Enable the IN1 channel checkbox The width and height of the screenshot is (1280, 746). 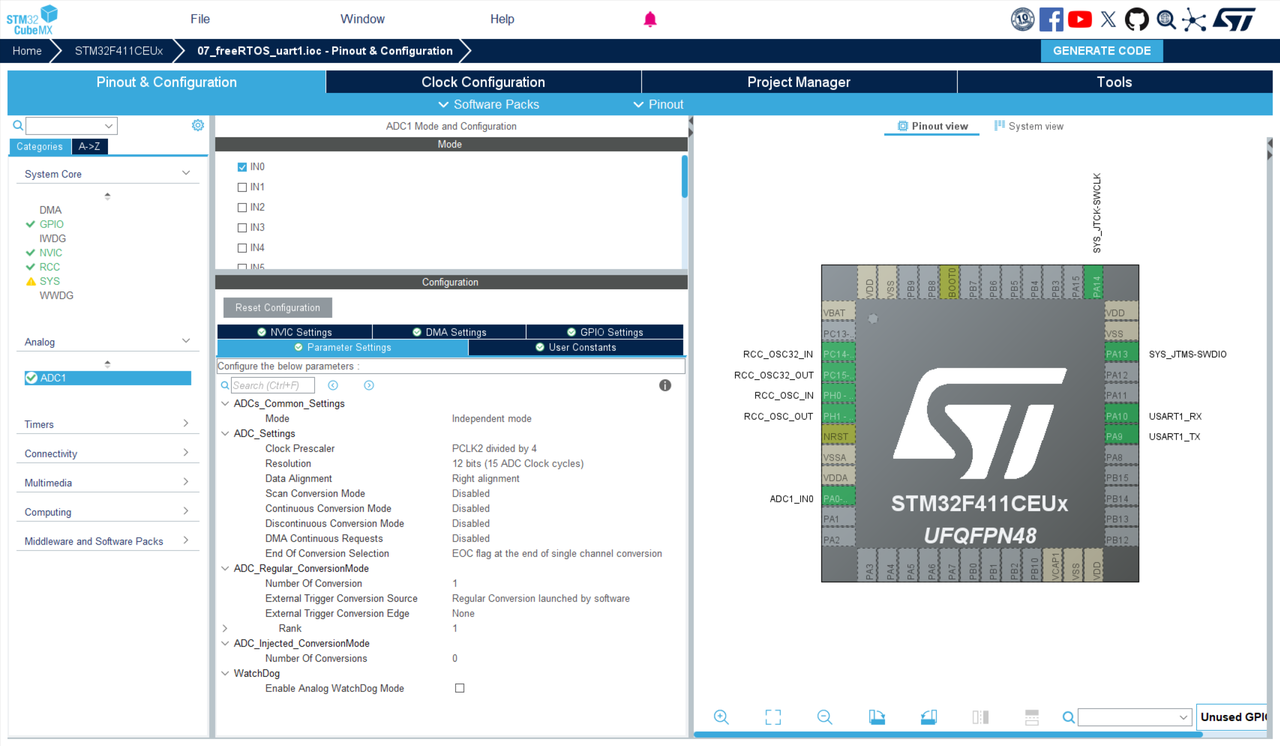tap(242, 187)
